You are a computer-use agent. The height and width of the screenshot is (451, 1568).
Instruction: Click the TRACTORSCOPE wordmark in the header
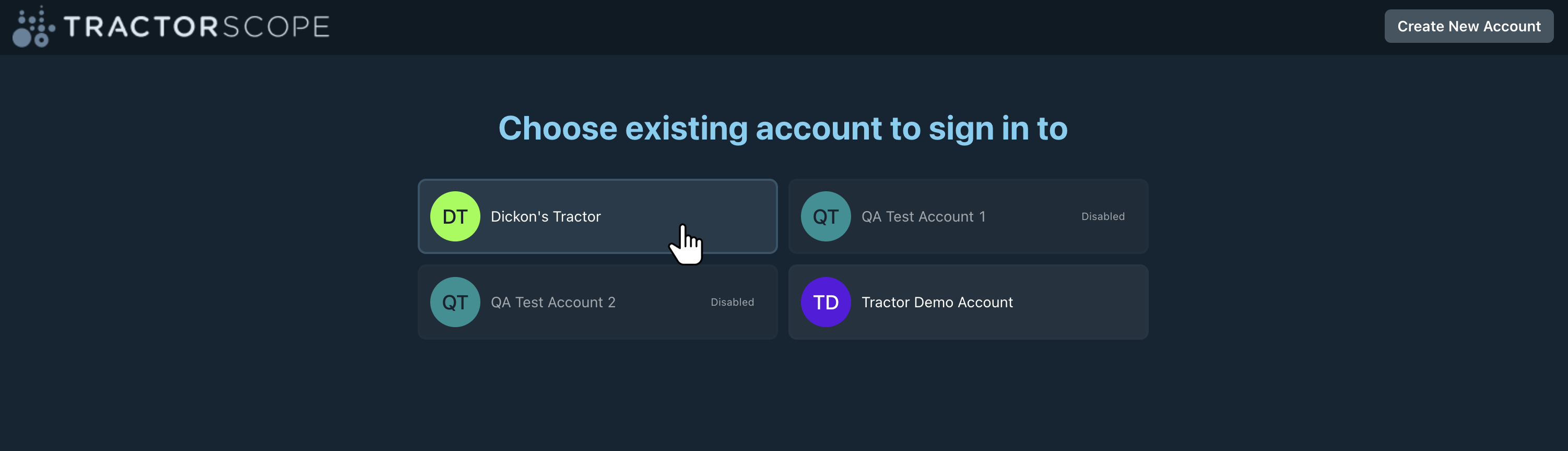pos(197,26)
